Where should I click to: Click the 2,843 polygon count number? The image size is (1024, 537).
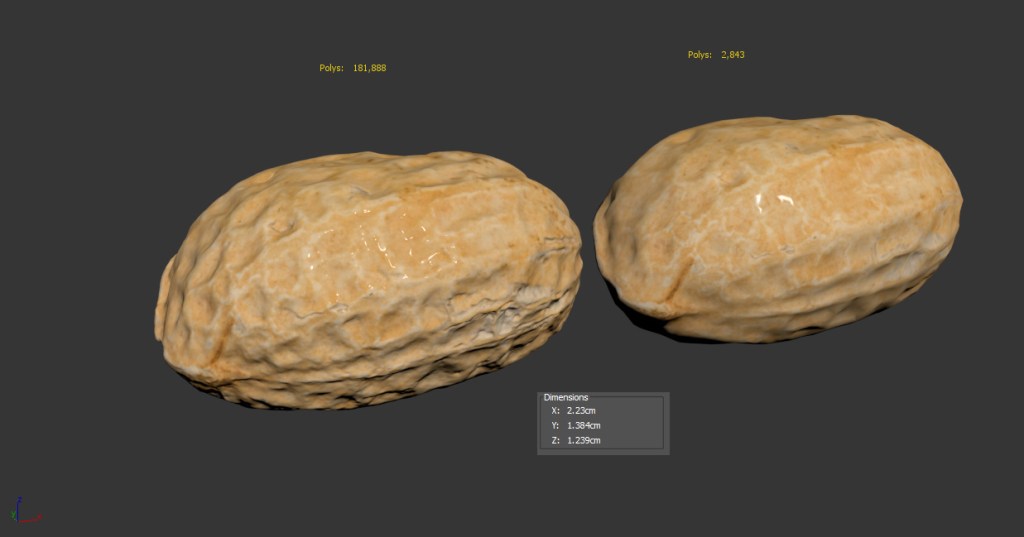tap(732, 55)
